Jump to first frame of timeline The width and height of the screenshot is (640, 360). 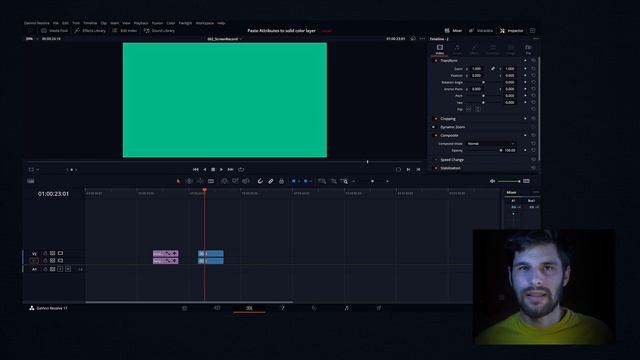click(x=196, y=169)
